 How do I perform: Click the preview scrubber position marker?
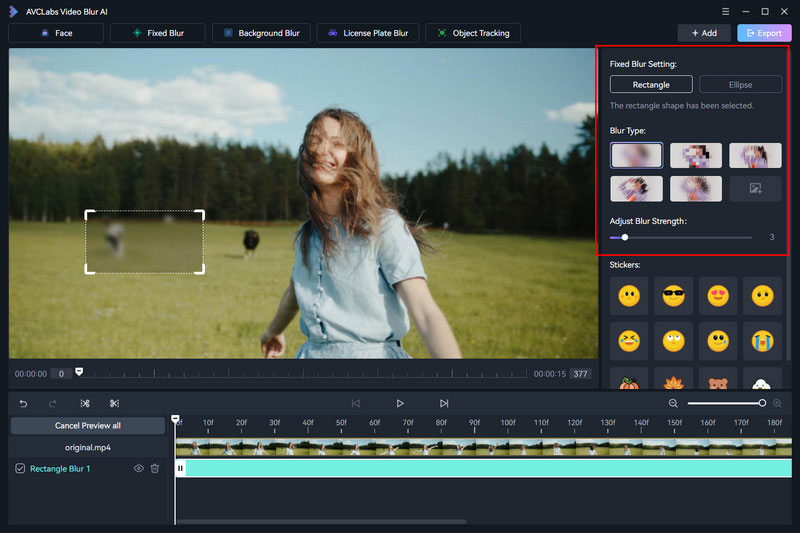point(79,371)
